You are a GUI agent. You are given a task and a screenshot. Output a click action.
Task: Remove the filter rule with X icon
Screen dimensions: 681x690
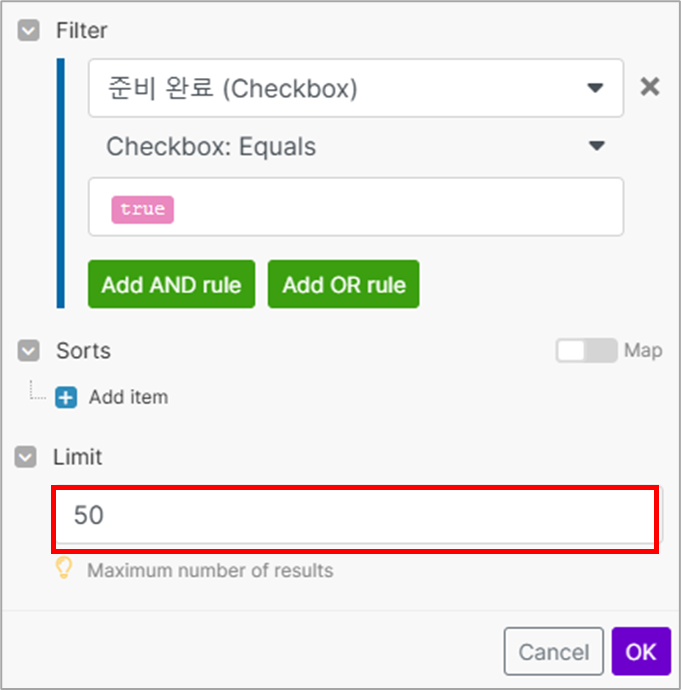[x=650, y=87]
